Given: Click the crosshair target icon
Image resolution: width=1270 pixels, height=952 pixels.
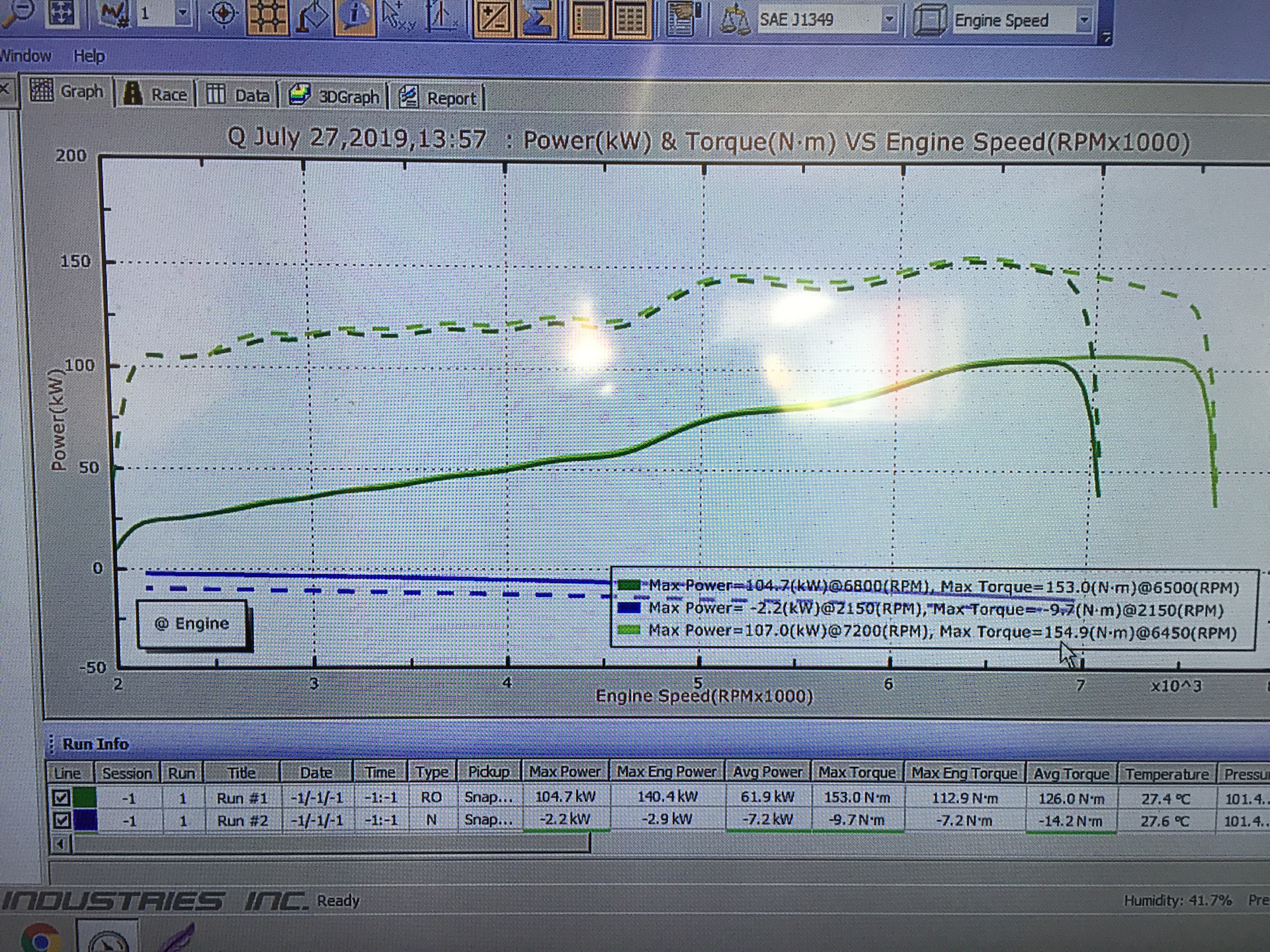Looking at the screenshot, I should (x=224, y=14).
